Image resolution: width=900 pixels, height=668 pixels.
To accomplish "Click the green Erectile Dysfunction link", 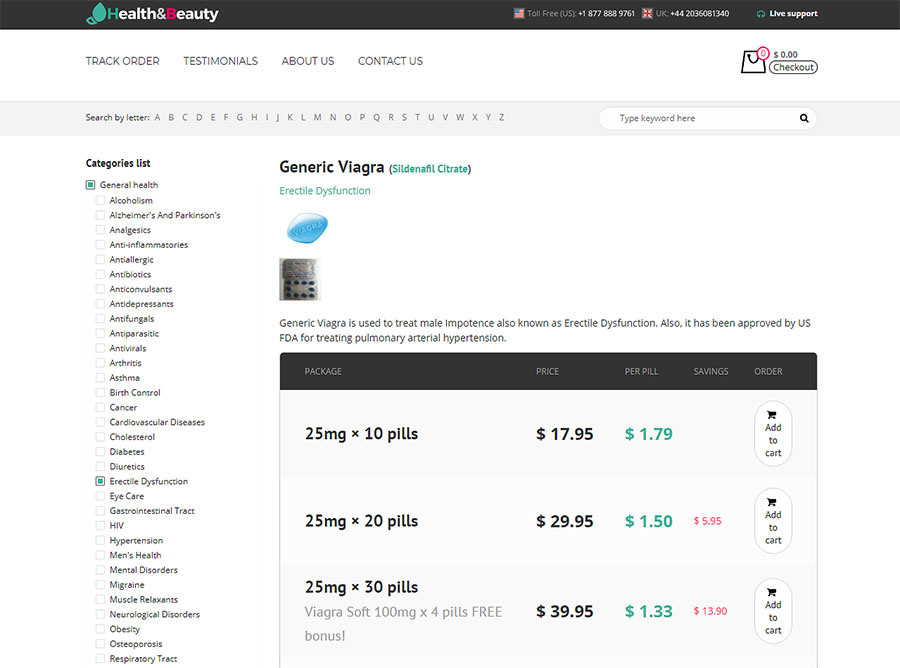I will tap(325, 191).
